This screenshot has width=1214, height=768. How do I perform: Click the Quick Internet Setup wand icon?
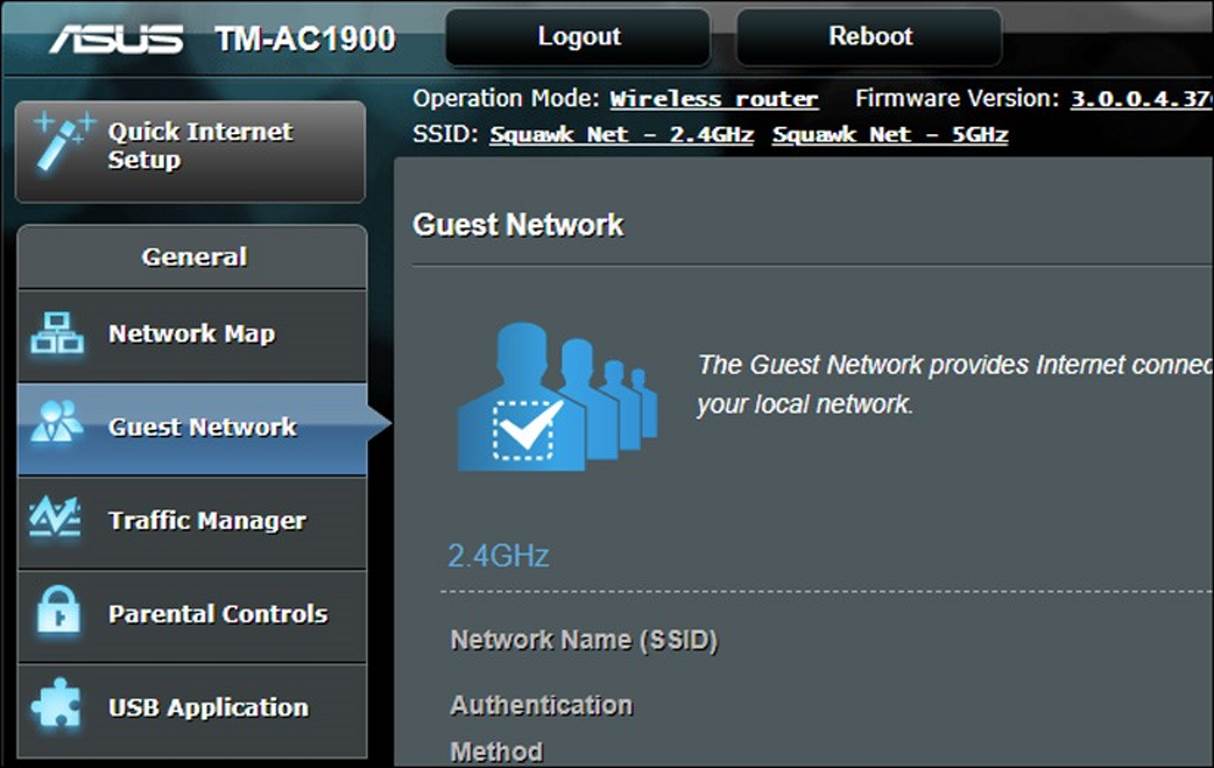click(x=64, y=142)
